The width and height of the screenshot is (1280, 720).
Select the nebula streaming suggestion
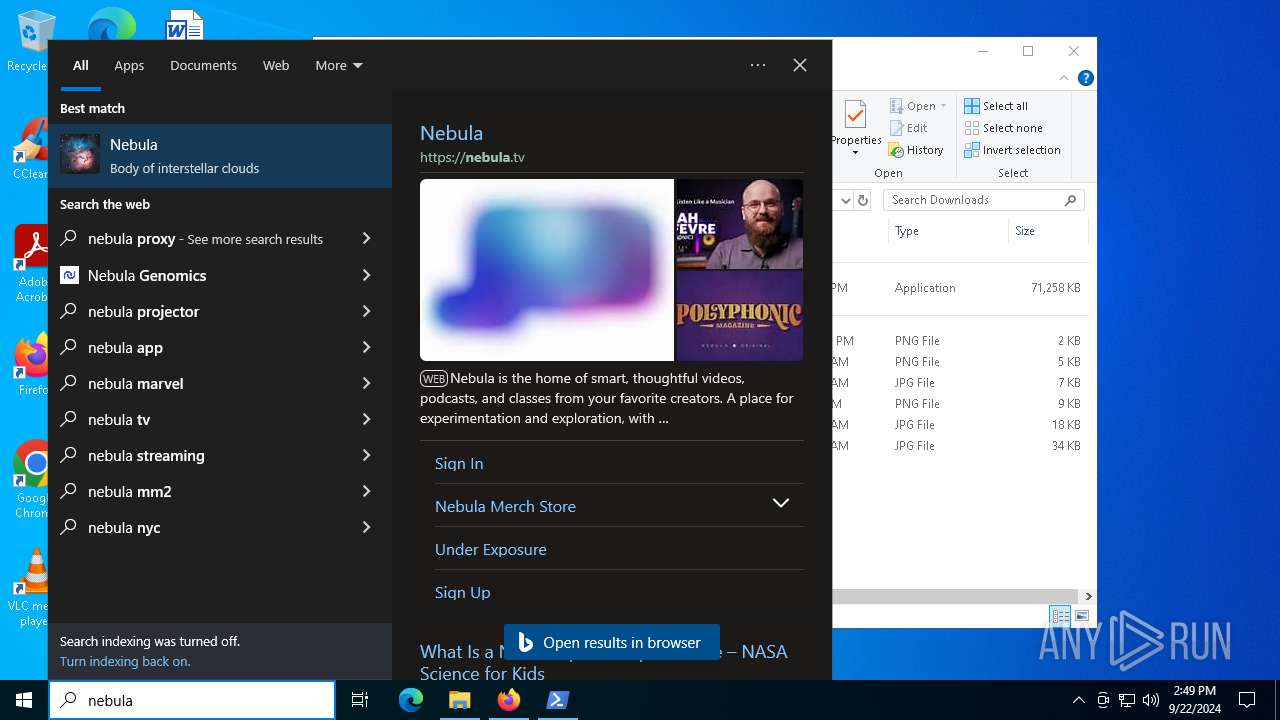[x=220, y=455]
